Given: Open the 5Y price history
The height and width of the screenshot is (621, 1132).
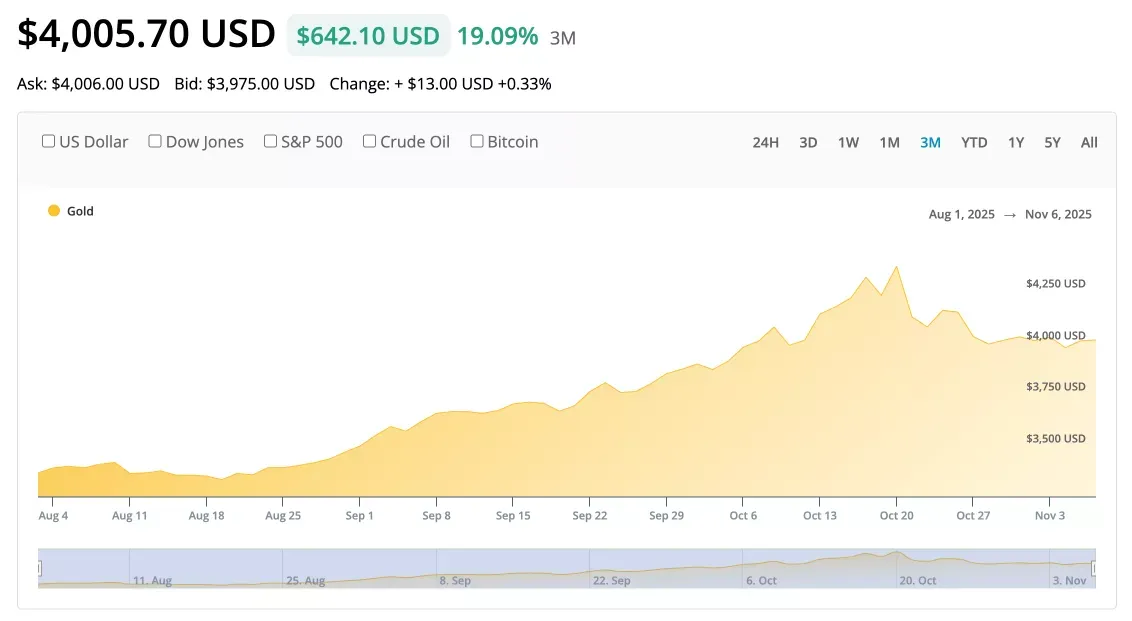Looking at the screenshot, I should pyautogui.click(x=1052, y=142).
